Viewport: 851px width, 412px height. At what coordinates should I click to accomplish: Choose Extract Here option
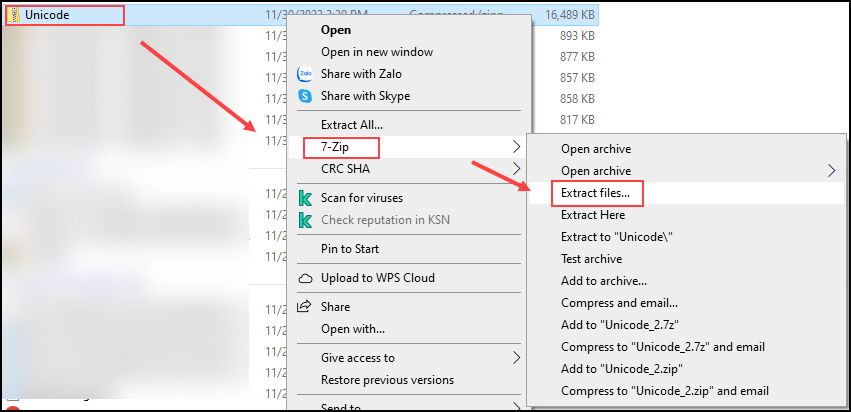593,215
